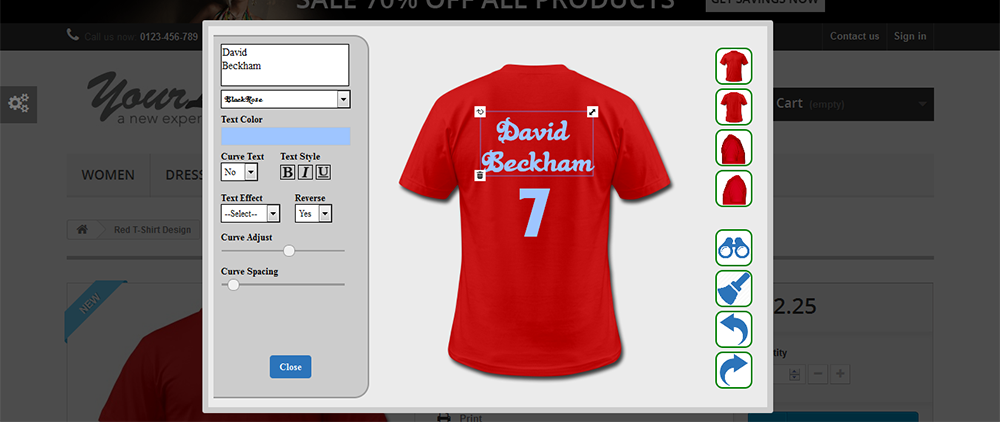Screen dimensions: 1000x422
Task: Click the quantity minus button
Action: pos(818,374)
